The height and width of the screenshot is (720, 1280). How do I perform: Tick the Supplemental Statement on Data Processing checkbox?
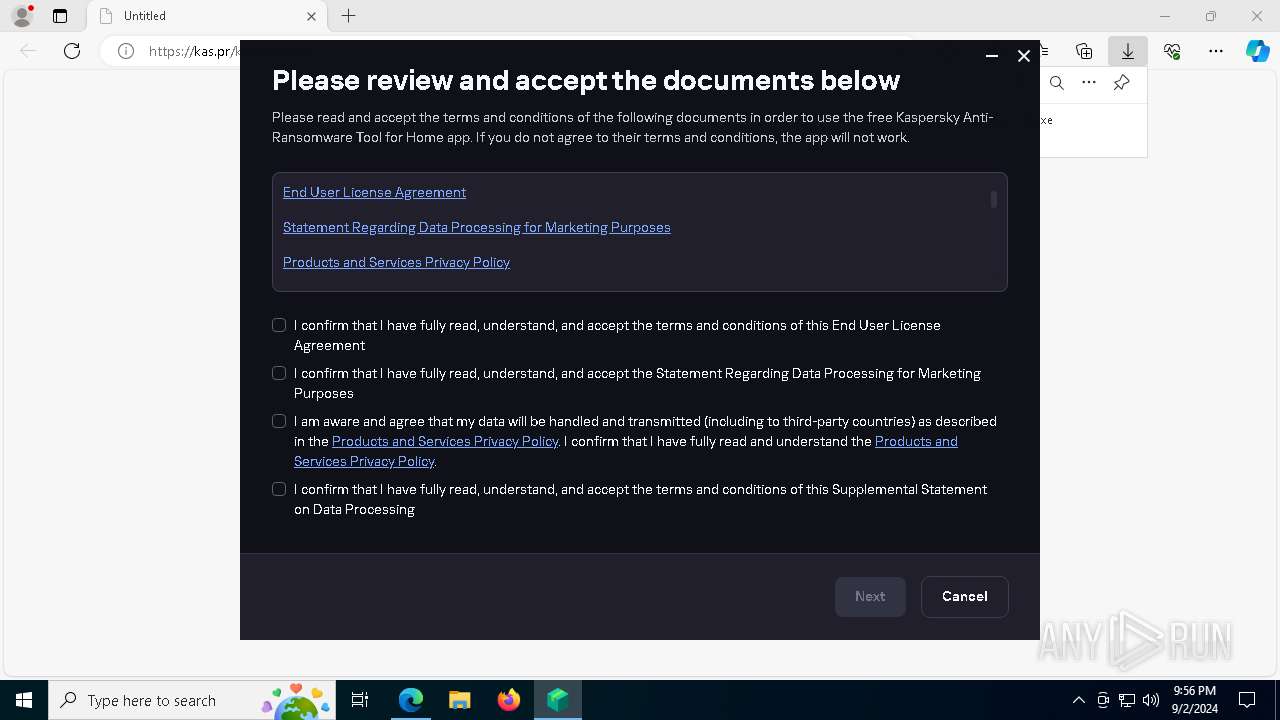279,489
